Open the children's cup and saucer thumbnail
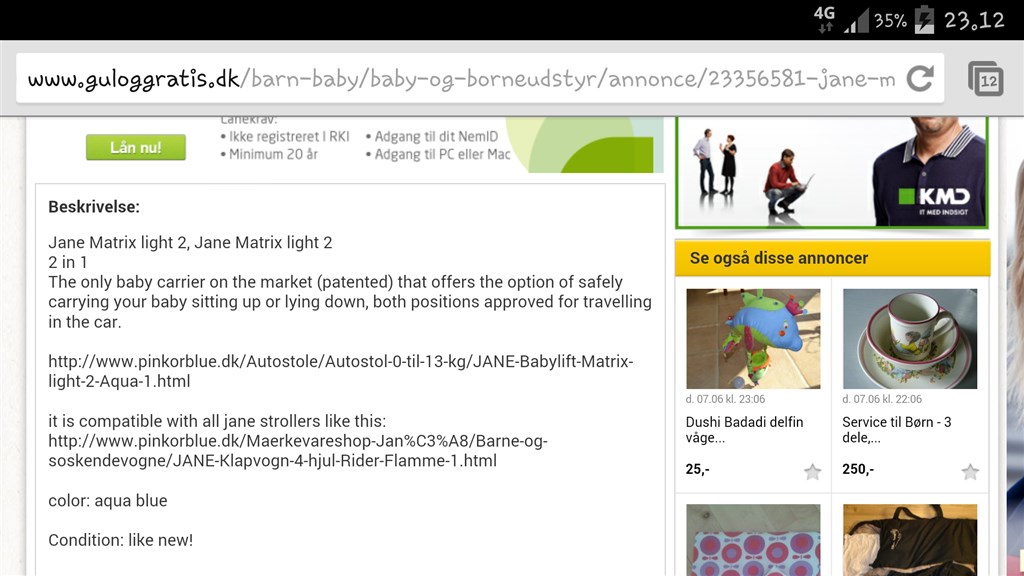This screenshot has height=576, width=1024. pyautogui.click(x=909, y=338)
